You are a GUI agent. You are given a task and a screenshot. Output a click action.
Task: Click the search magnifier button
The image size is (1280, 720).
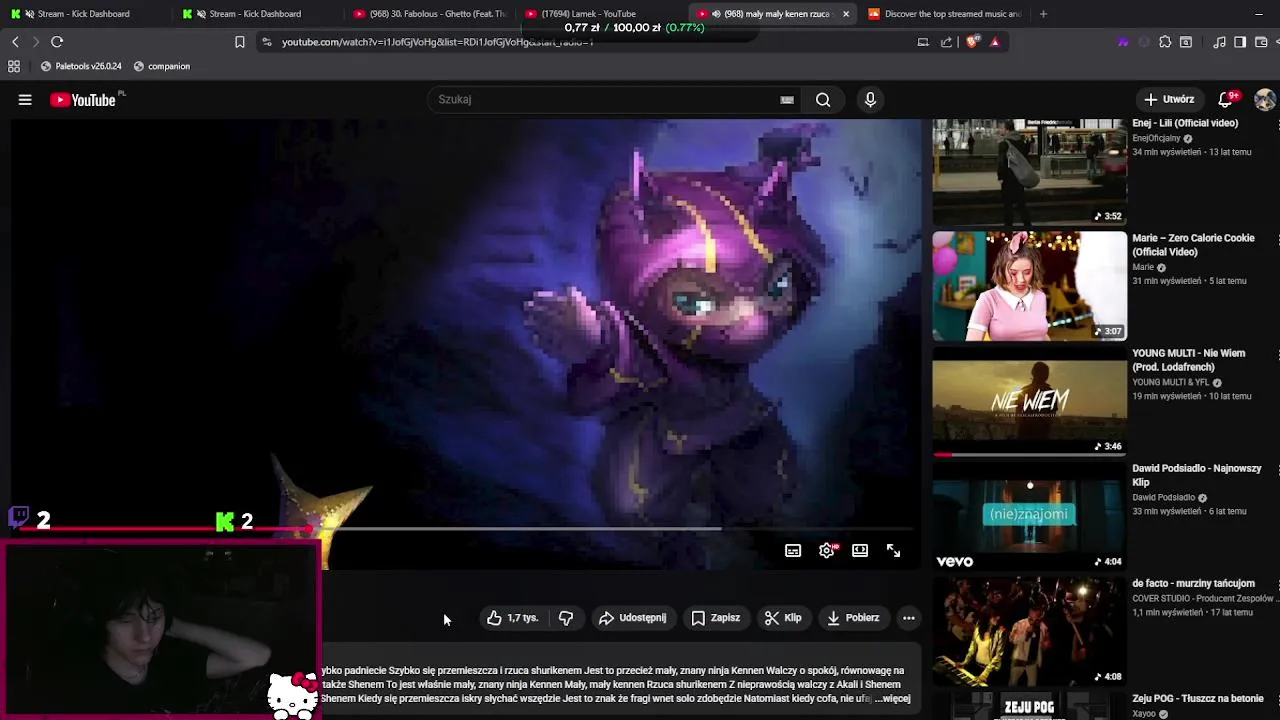(x=823, y=99)
